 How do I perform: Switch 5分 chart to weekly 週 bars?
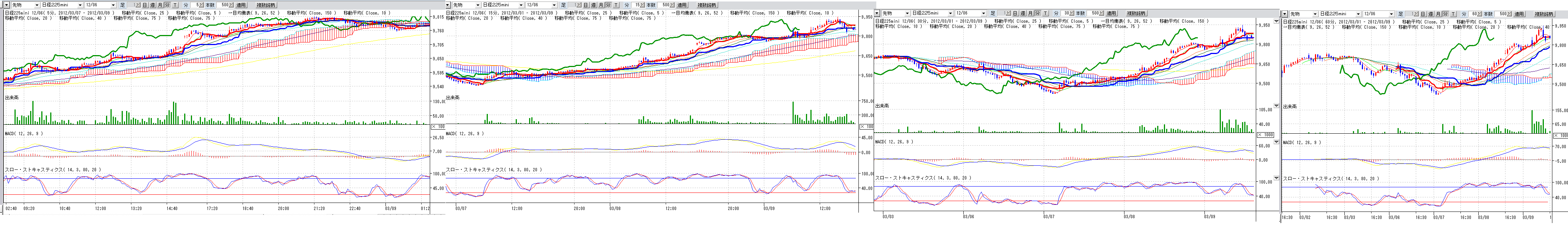[152, 5]
